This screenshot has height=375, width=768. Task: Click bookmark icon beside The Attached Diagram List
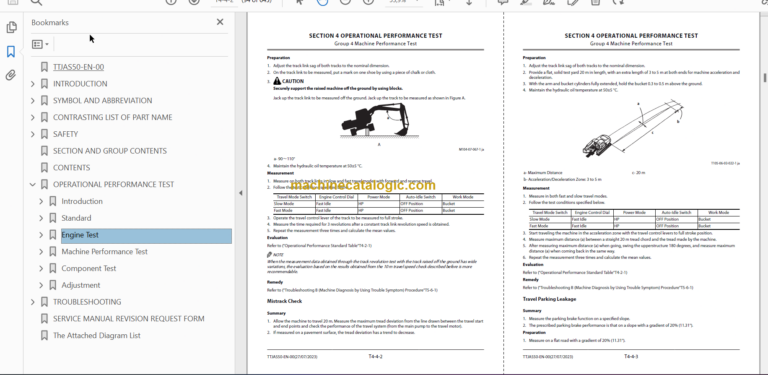click(x=44, y=335)
